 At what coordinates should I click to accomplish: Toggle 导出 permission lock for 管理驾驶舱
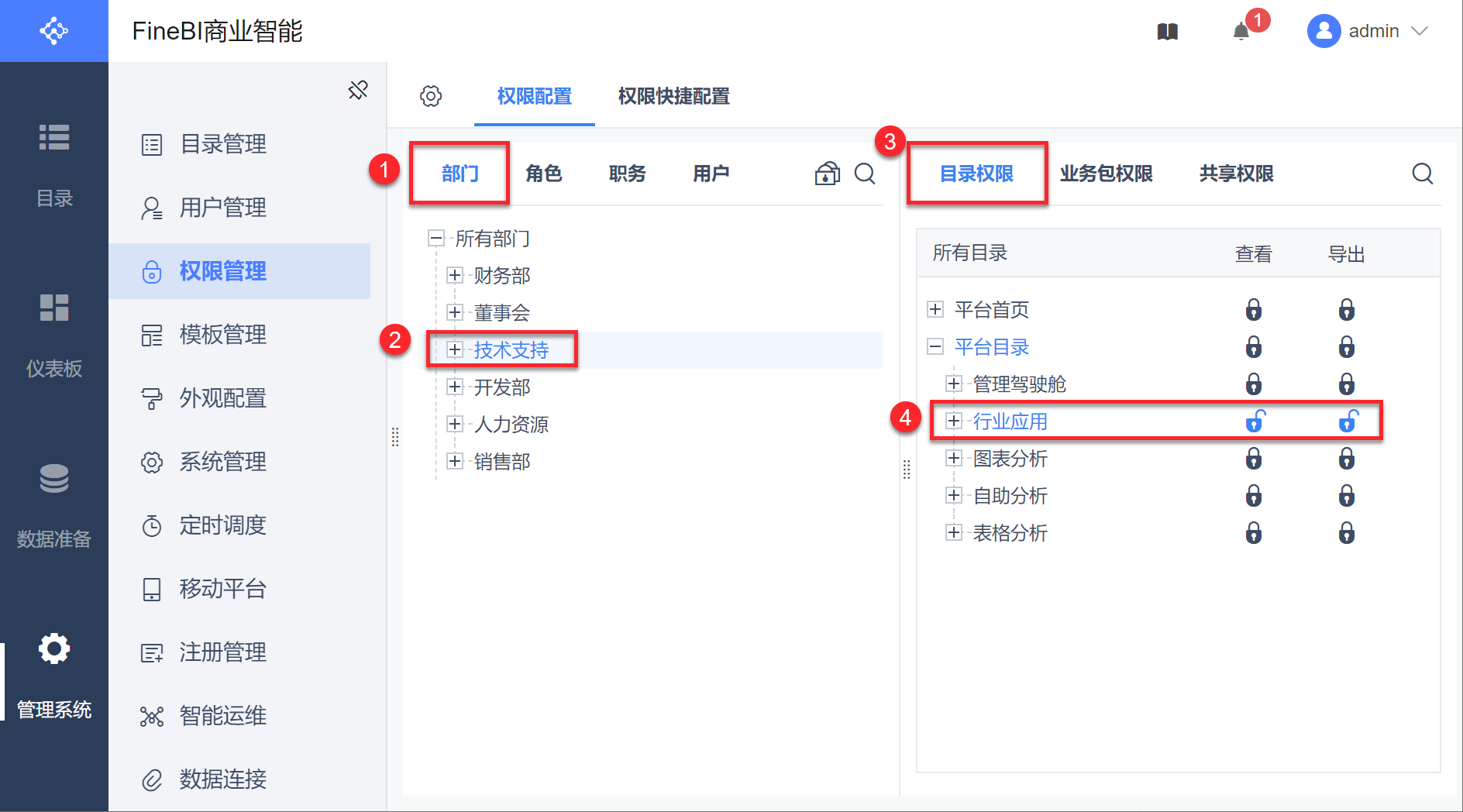[x=1347, y=384]
